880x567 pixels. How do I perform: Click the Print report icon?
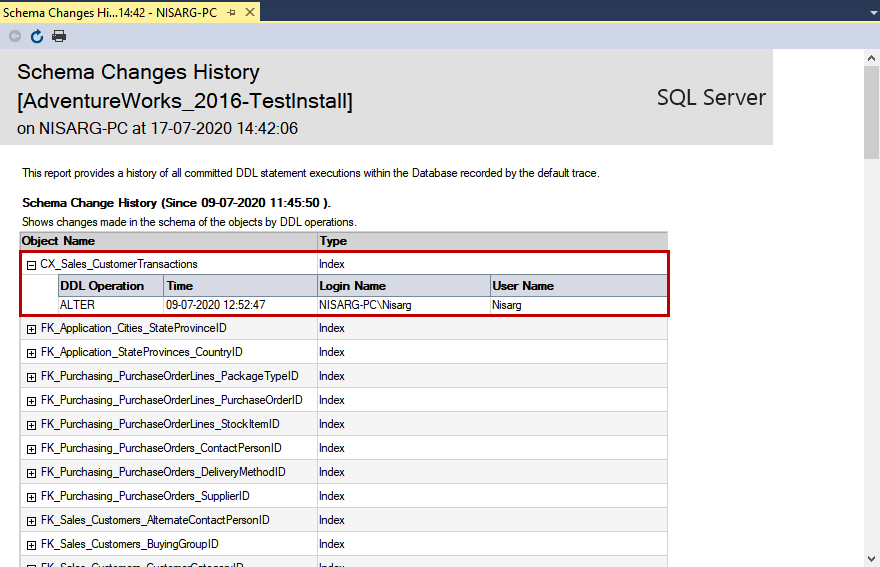pos(59,36)
